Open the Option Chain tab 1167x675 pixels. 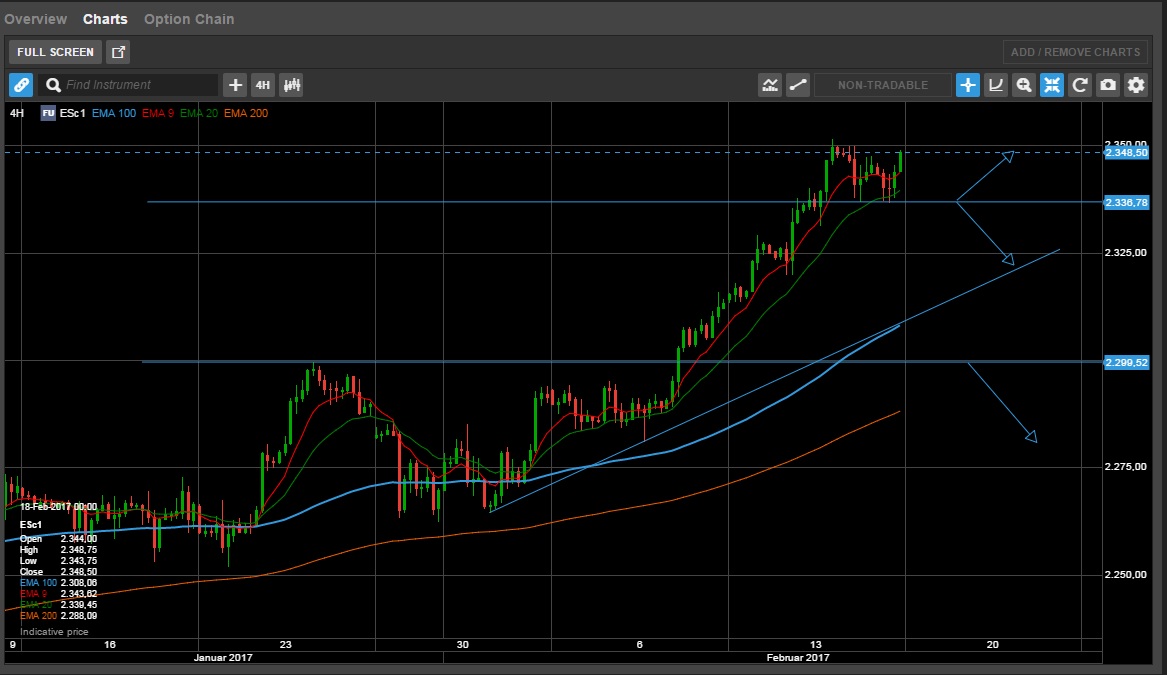(x=189, y=19)
